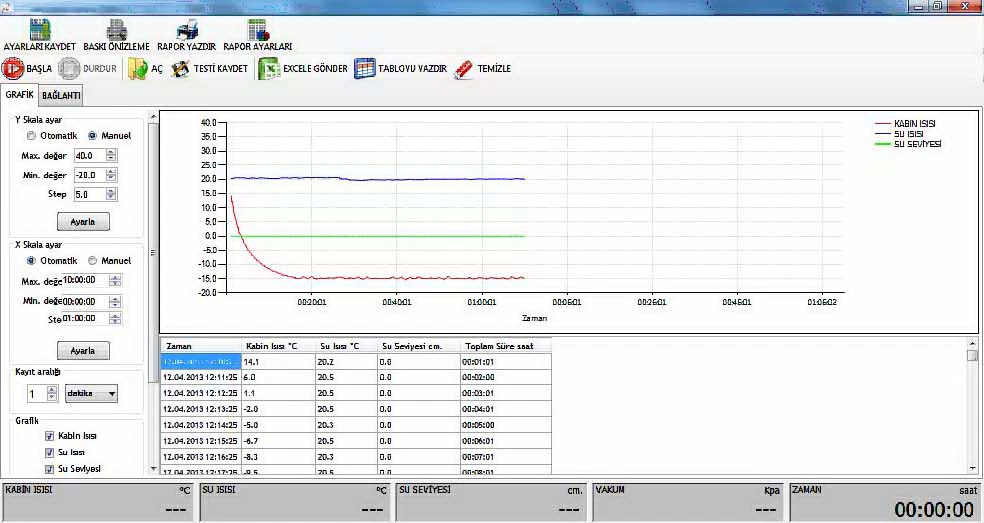Send data with Excele Gönder icon

[267, 69]
